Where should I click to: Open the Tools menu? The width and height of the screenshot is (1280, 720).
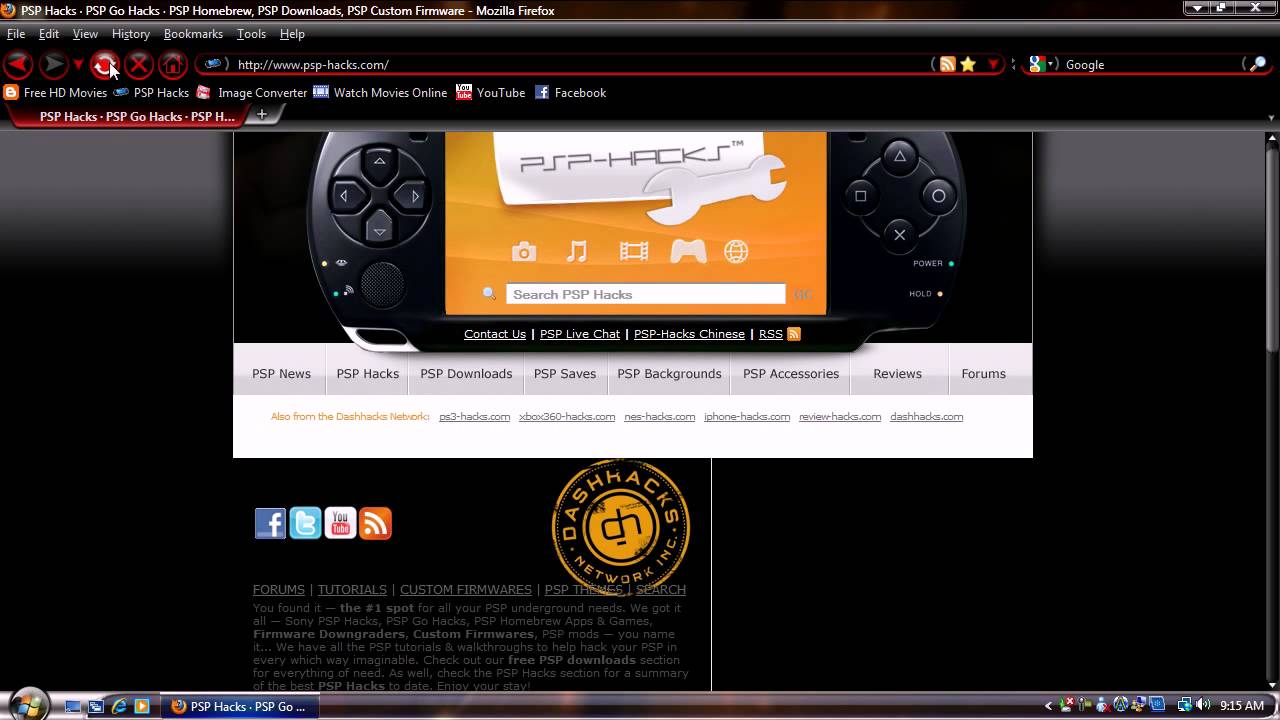click(x=251, y=33)
